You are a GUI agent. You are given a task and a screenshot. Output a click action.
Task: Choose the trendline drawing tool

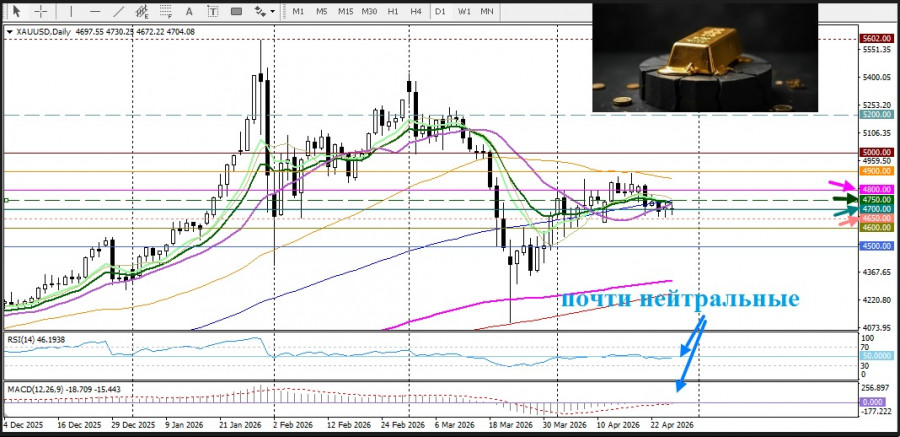(x=119, y=11)
